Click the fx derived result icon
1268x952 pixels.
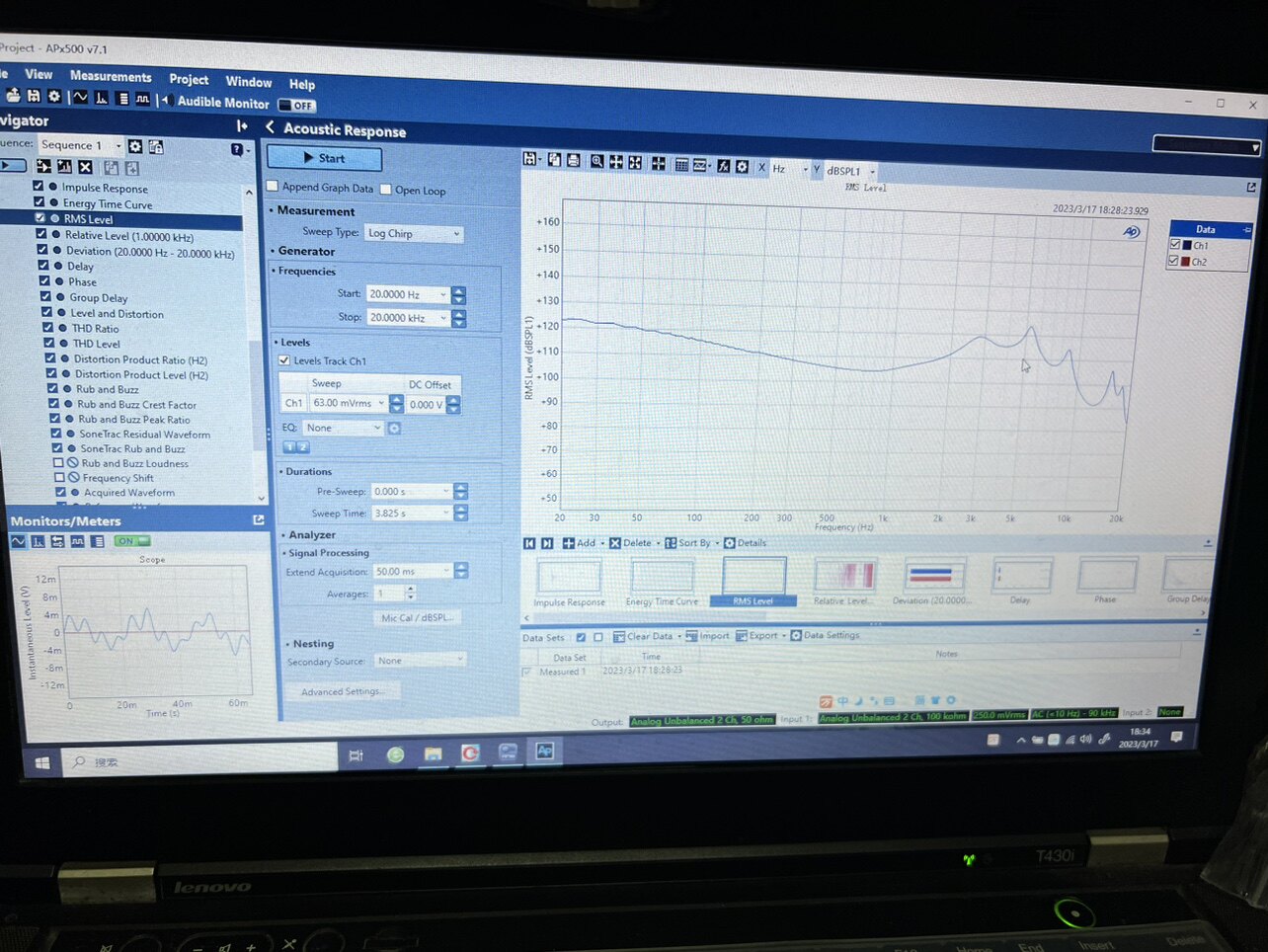pos(723,166)
